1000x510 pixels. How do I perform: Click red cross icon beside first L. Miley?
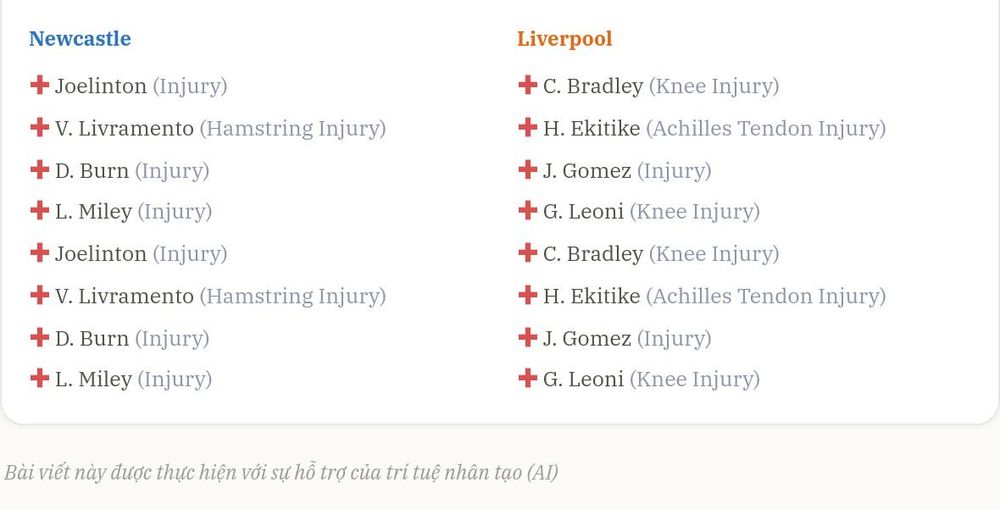point(40,210)
